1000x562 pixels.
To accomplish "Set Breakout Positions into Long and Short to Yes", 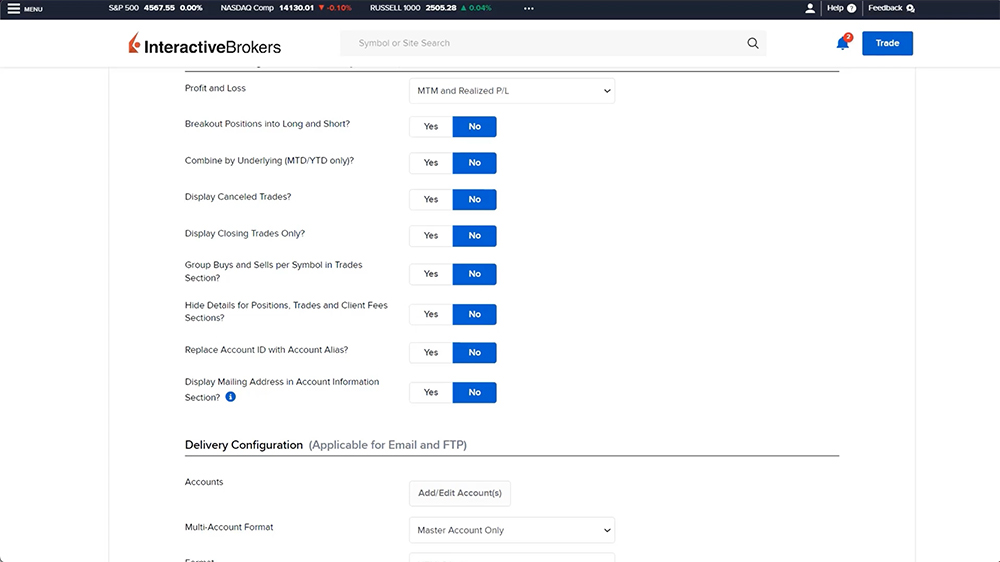I will point(431,127).
